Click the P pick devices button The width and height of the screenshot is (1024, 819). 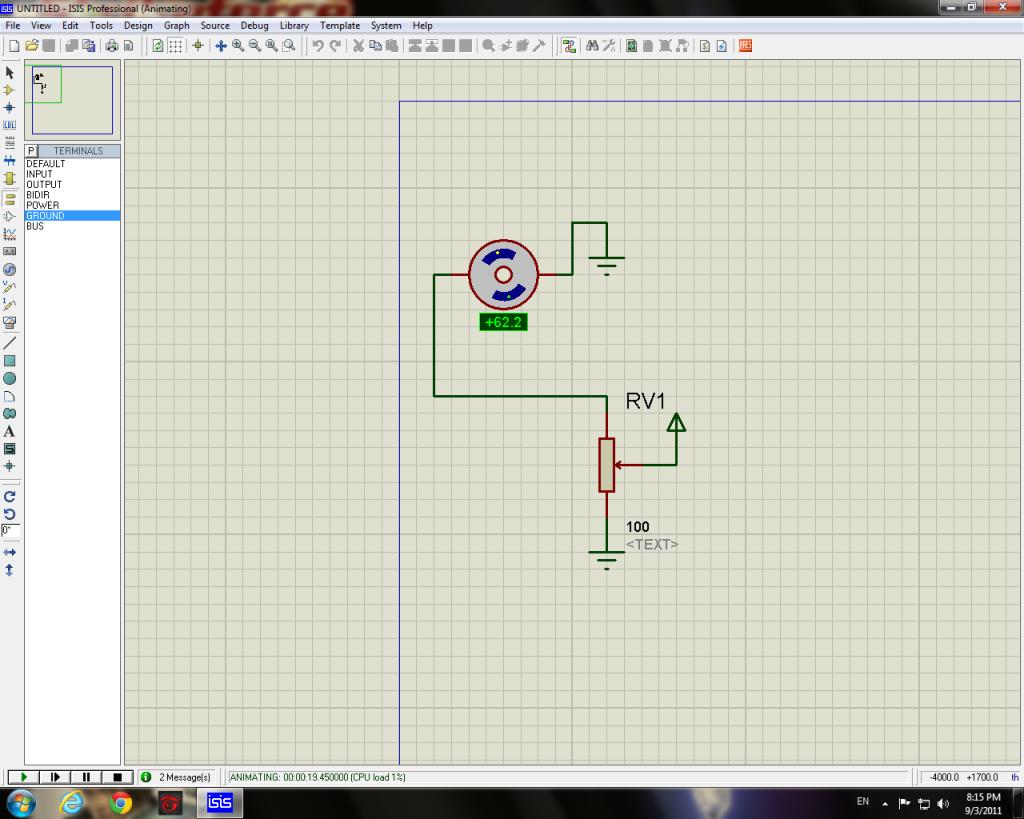tap(31, 151)
